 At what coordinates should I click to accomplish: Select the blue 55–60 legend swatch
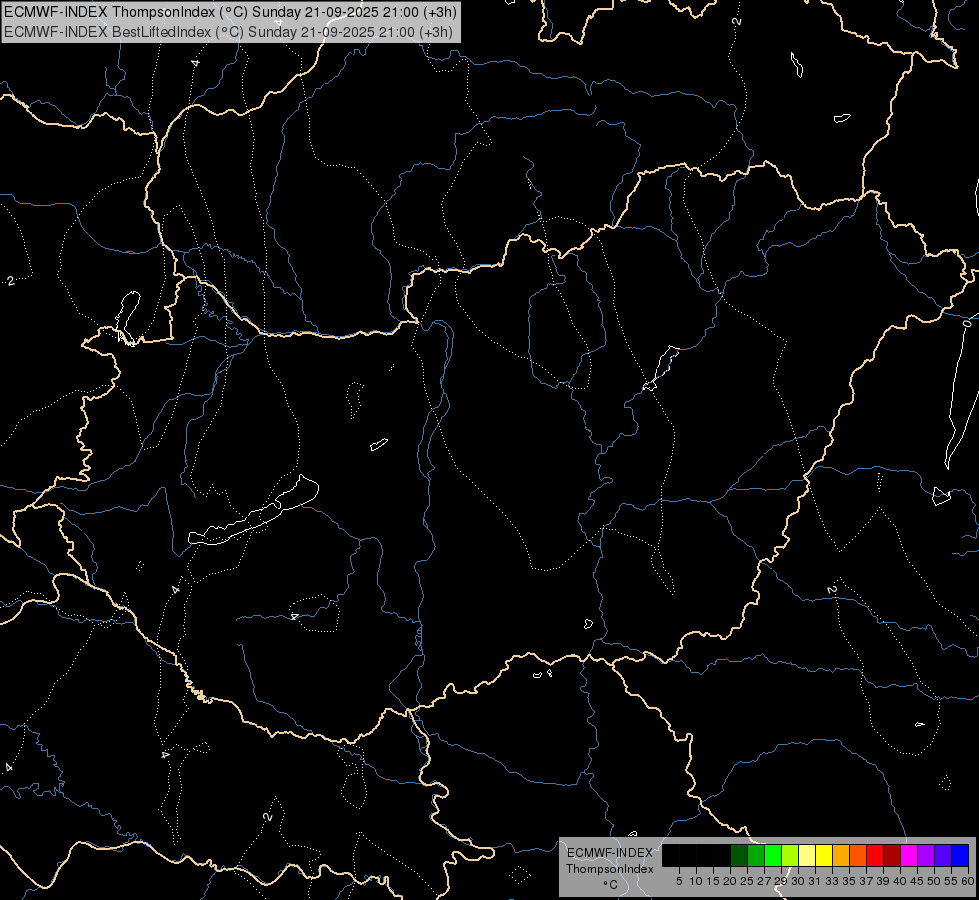coord(959,855)
